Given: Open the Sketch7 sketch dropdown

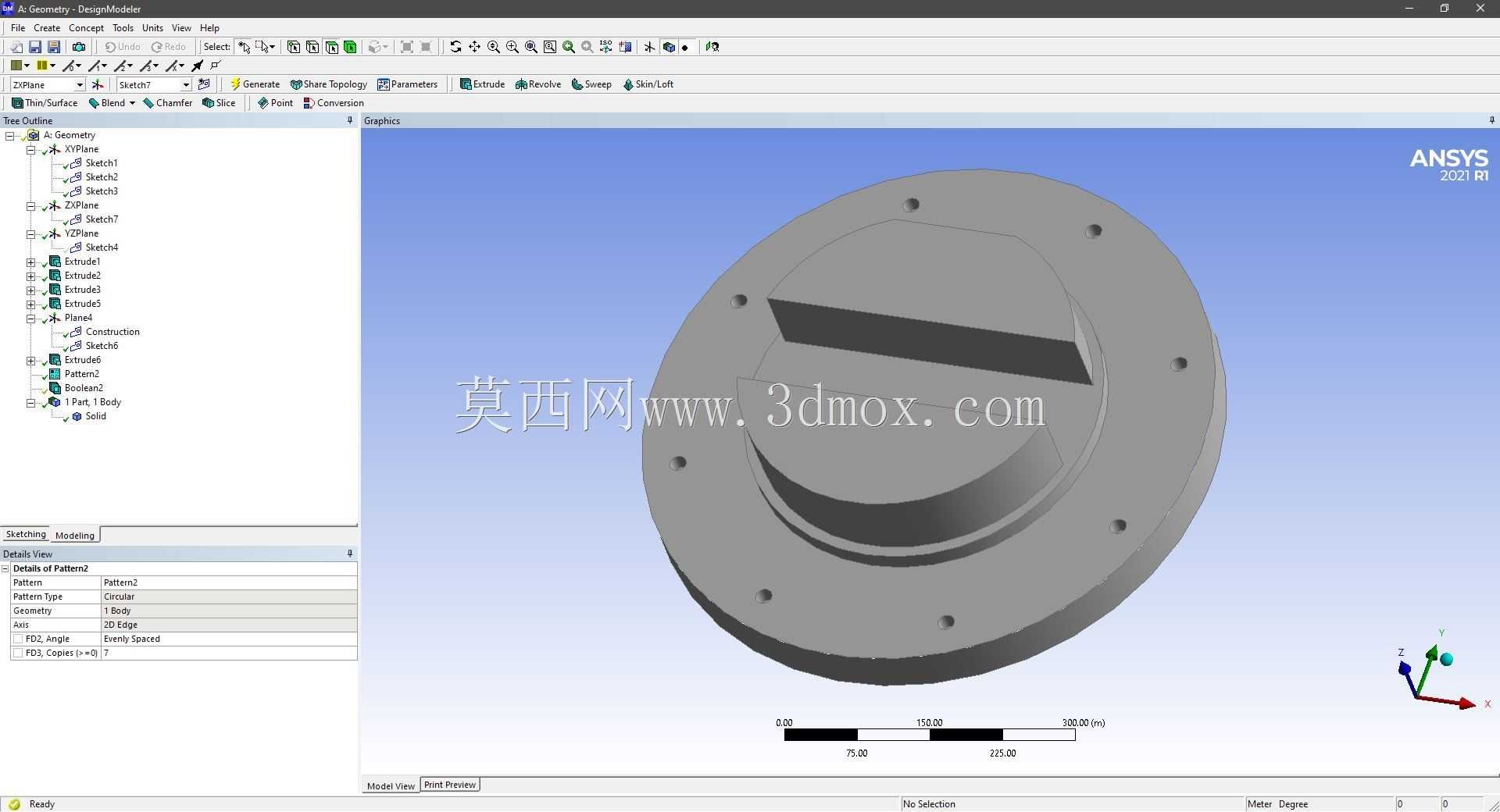Looking at the screenshot, I should click(185, 84).
